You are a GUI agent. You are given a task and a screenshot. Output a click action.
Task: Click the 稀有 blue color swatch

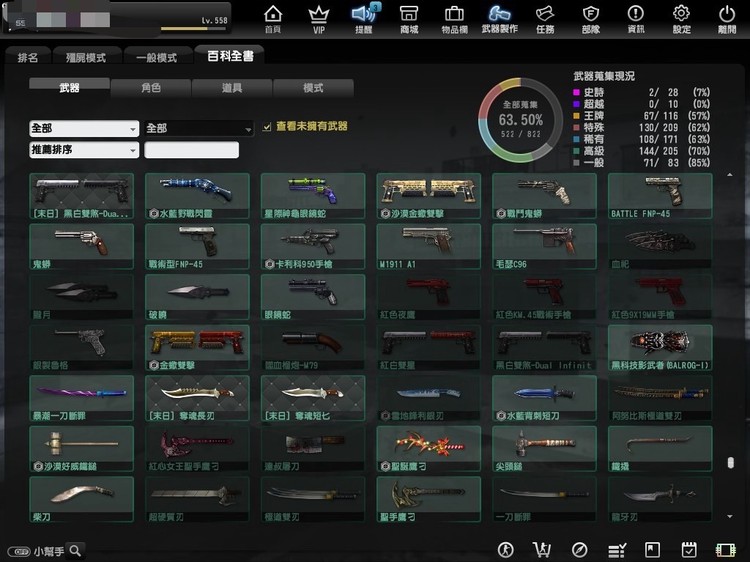click(576, 139)
